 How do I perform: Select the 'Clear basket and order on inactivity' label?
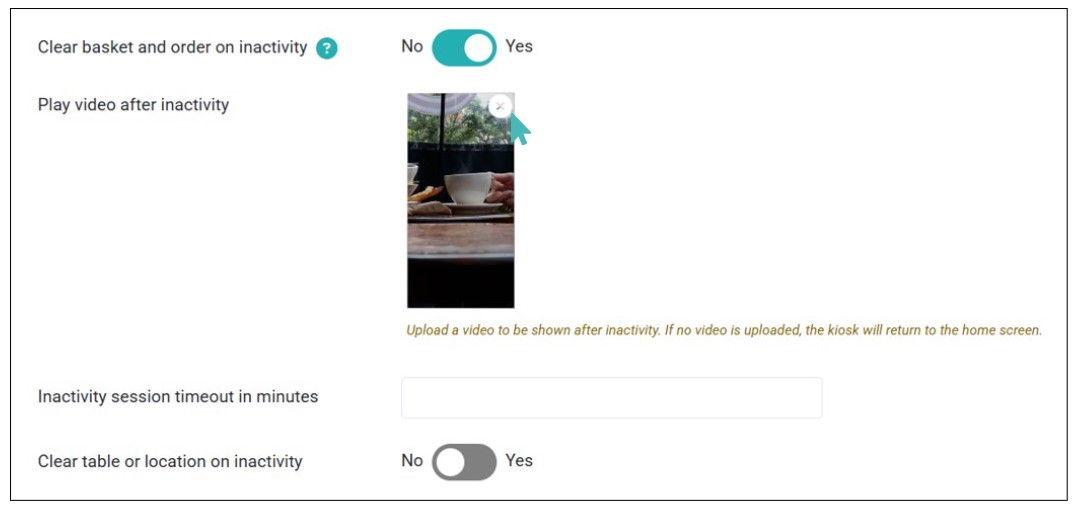pyautogui.click(x=172, y=47)
